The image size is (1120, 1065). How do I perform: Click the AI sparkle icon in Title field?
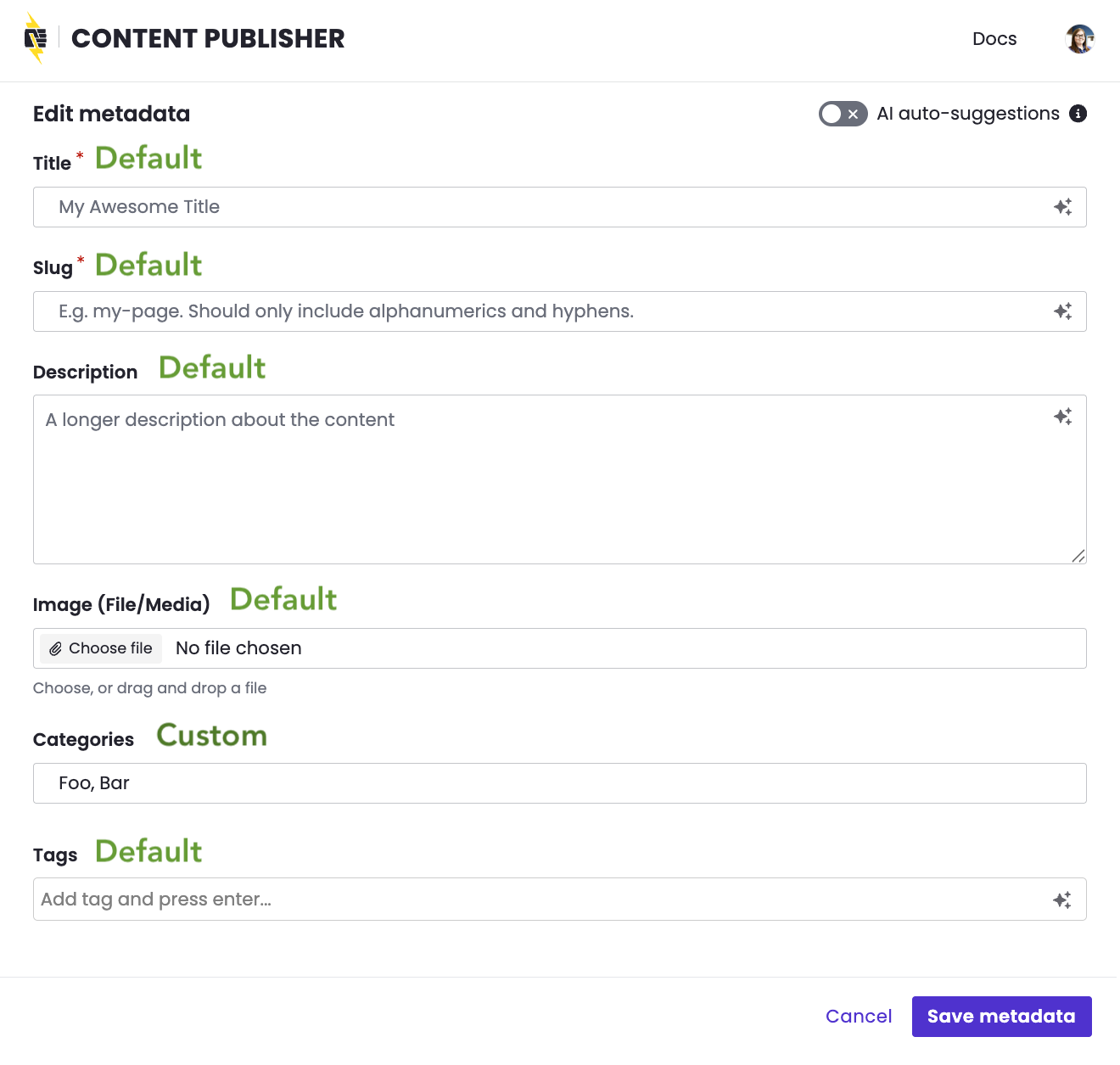1062,207
